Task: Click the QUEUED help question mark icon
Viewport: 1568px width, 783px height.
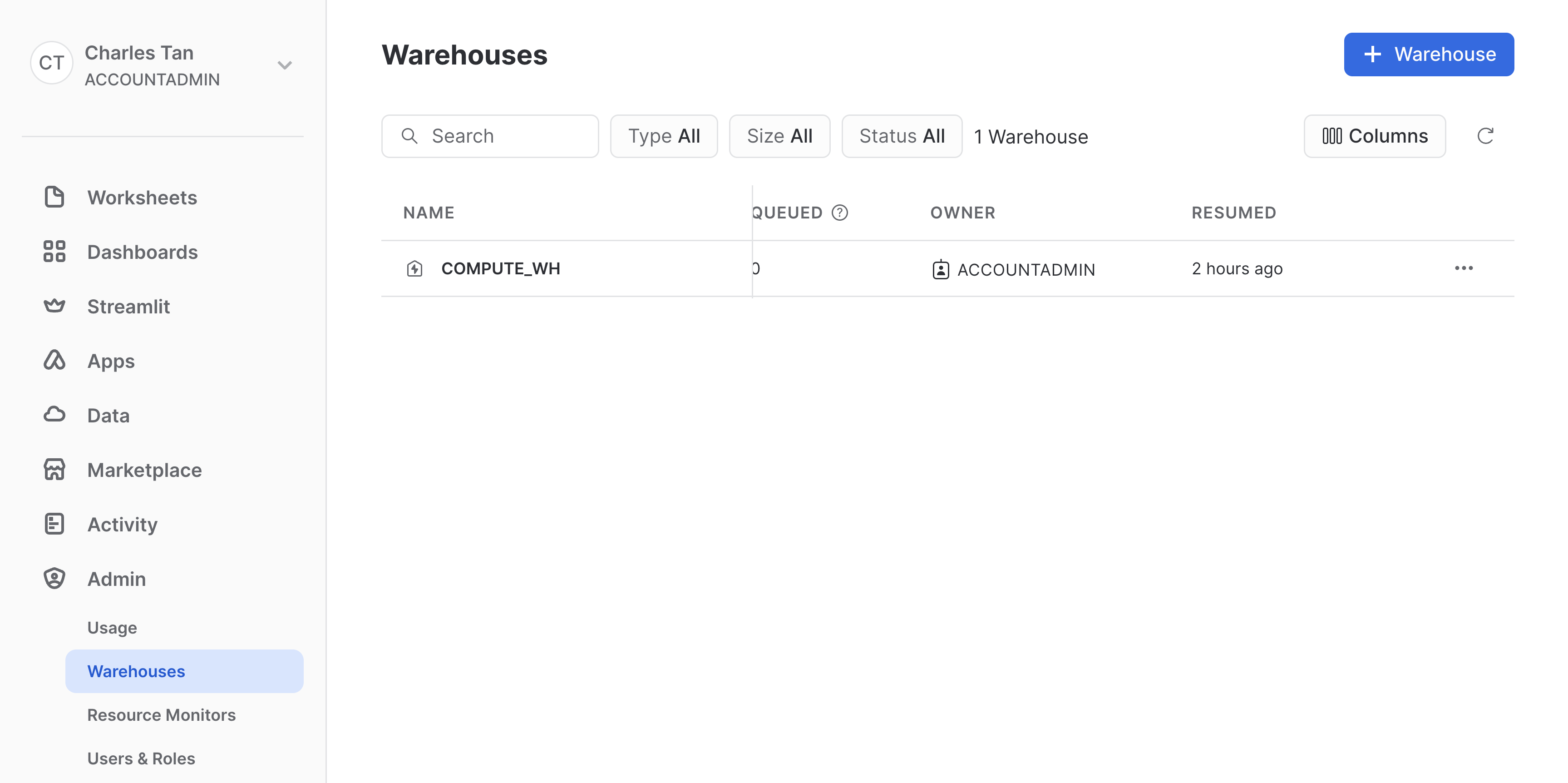Action: point(840,213)
